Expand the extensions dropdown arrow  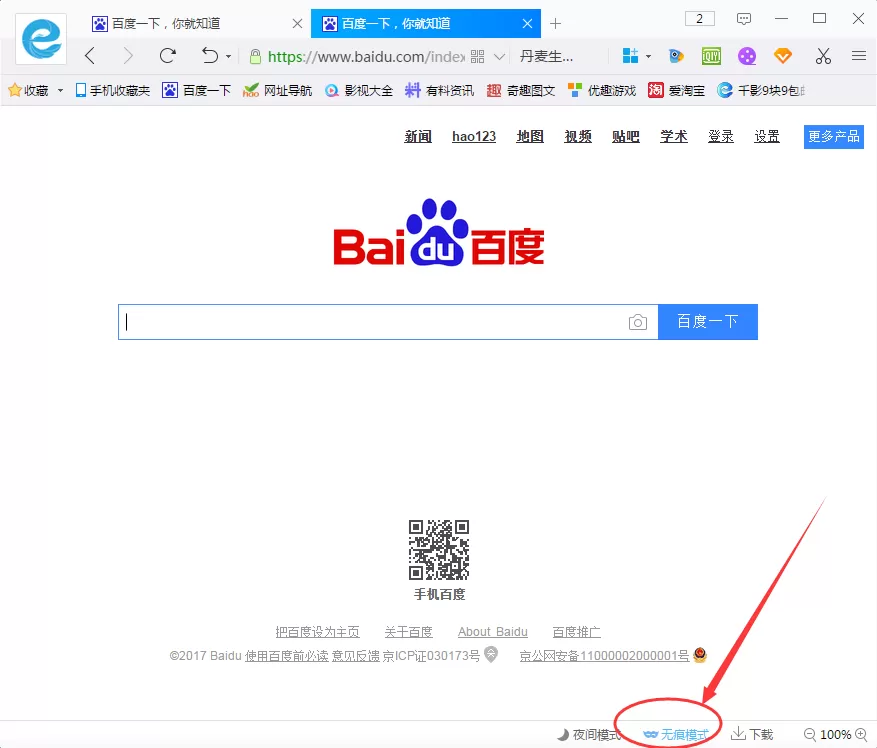(648, 57)
